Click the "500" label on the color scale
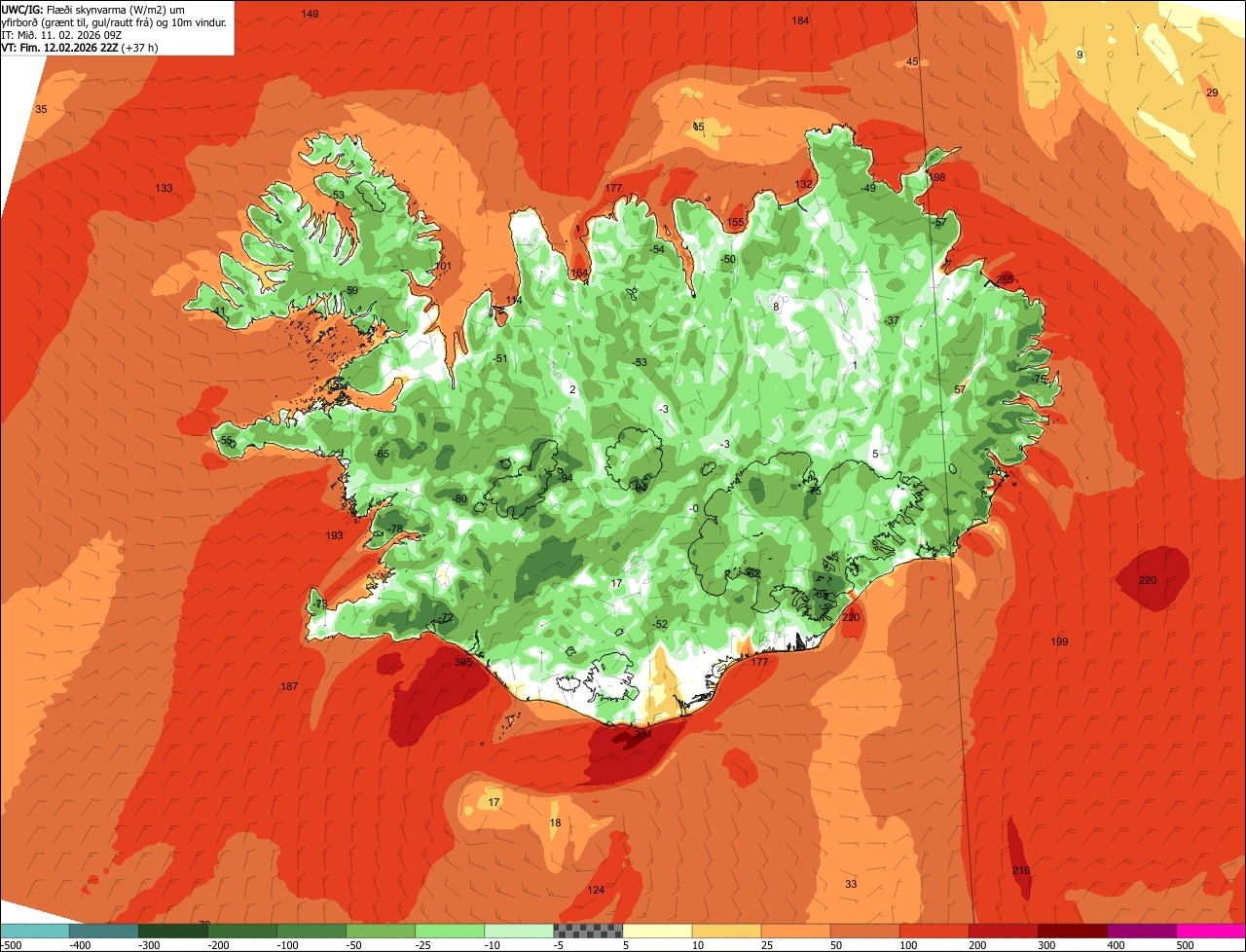The width and height of the screenshot is (1246, 952). tap(1185, 945)
